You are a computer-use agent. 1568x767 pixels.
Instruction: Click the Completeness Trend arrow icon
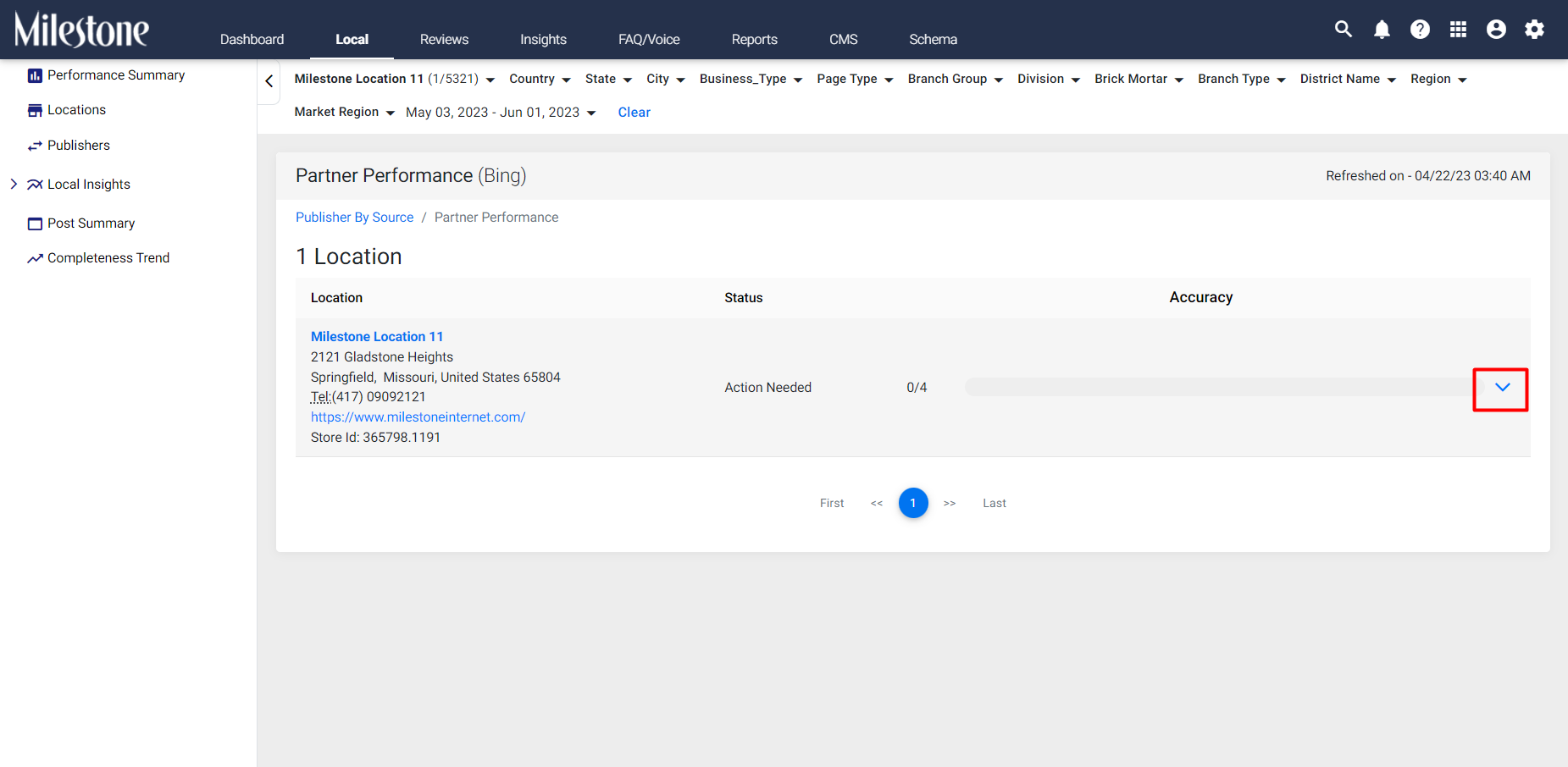tap(35, 258)
